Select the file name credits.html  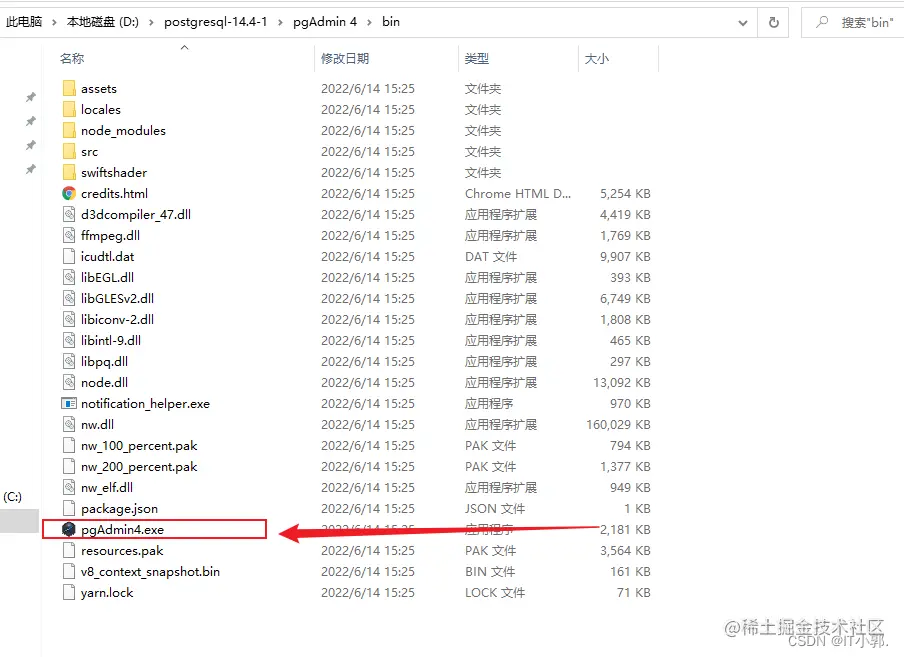click(x=114, y=194)
